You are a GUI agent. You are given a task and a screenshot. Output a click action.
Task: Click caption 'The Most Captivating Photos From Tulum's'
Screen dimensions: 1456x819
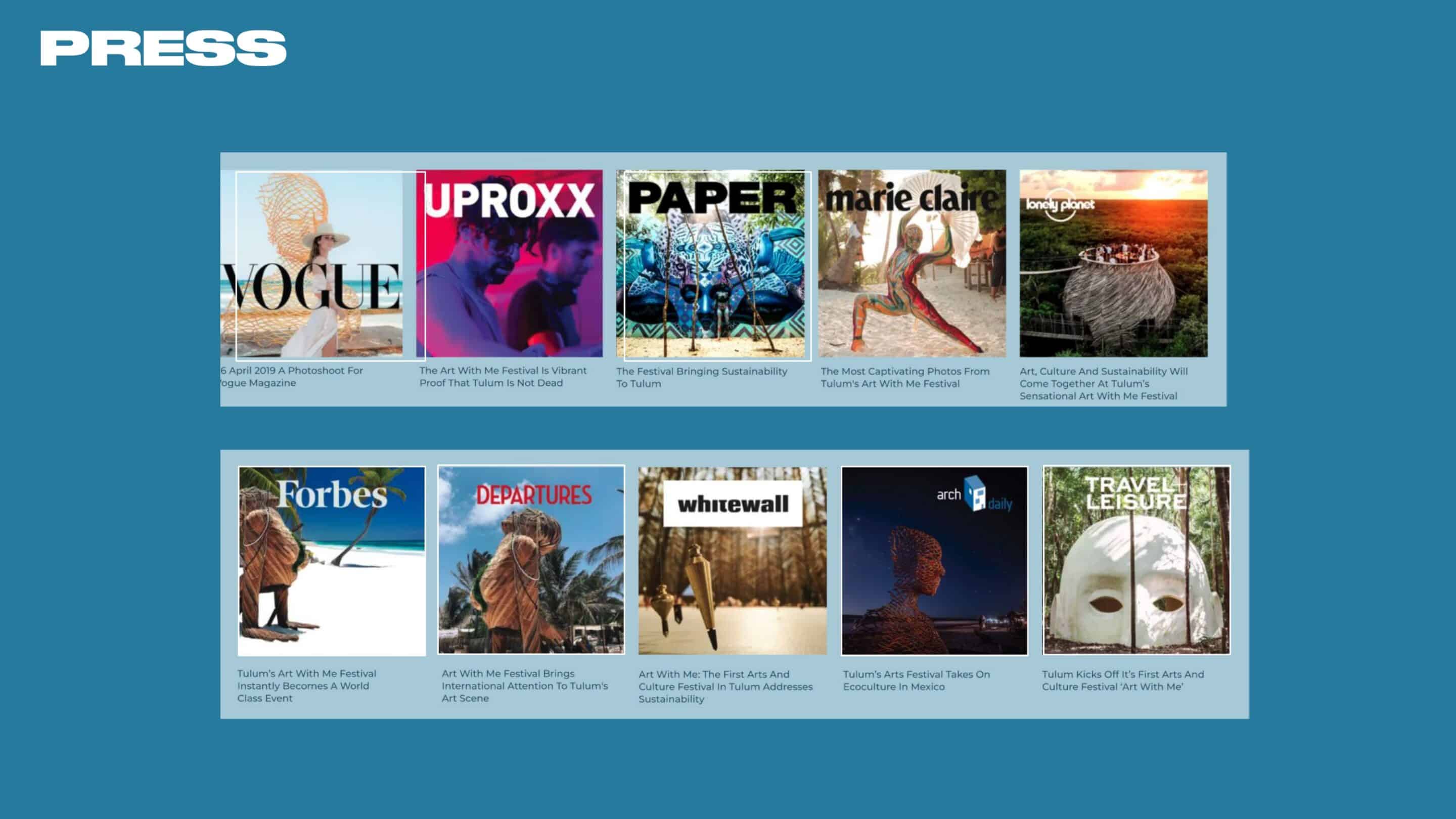(905, 377)
